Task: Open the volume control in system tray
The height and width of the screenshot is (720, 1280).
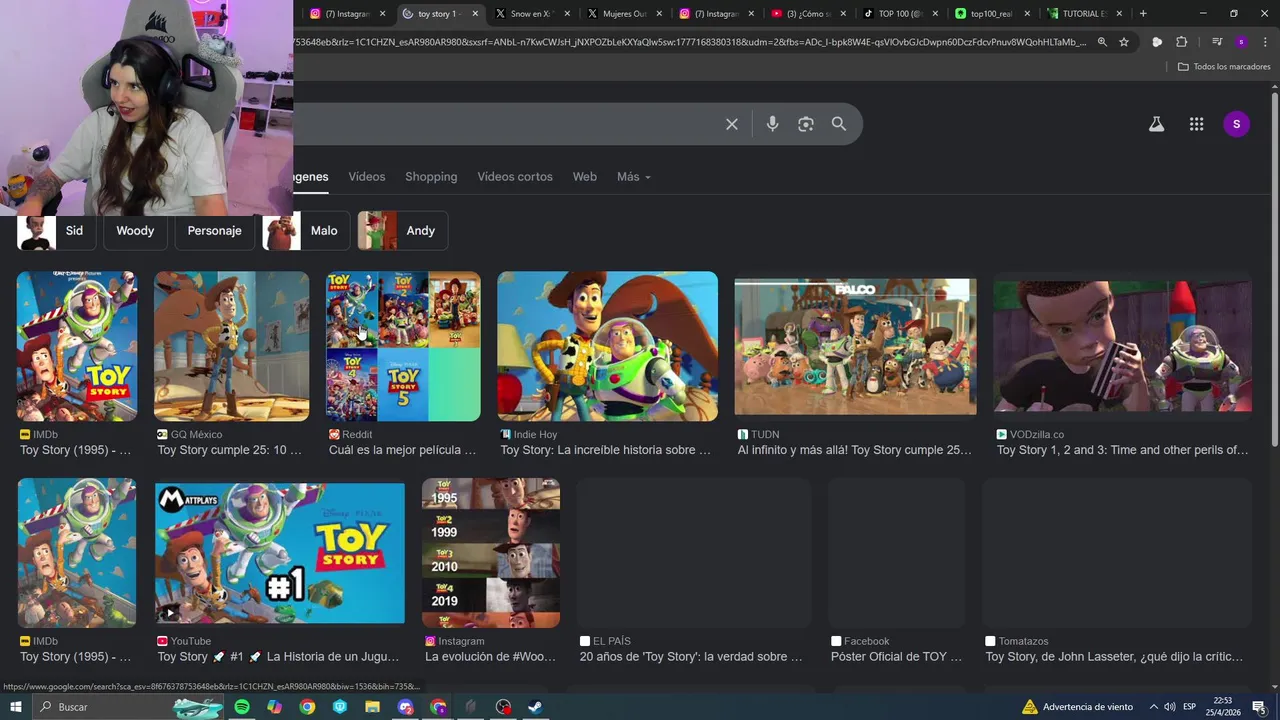Action: click(x=1170, y=707)
